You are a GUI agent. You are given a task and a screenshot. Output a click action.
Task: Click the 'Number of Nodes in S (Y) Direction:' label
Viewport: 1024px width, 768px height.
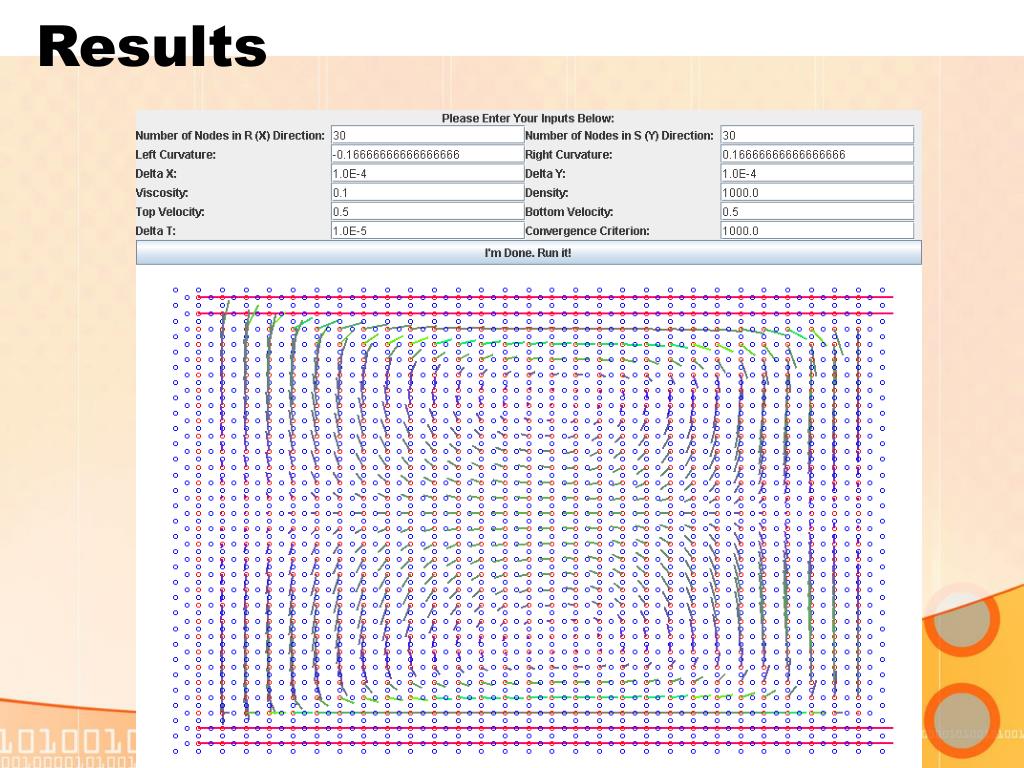tap(619, 135)
